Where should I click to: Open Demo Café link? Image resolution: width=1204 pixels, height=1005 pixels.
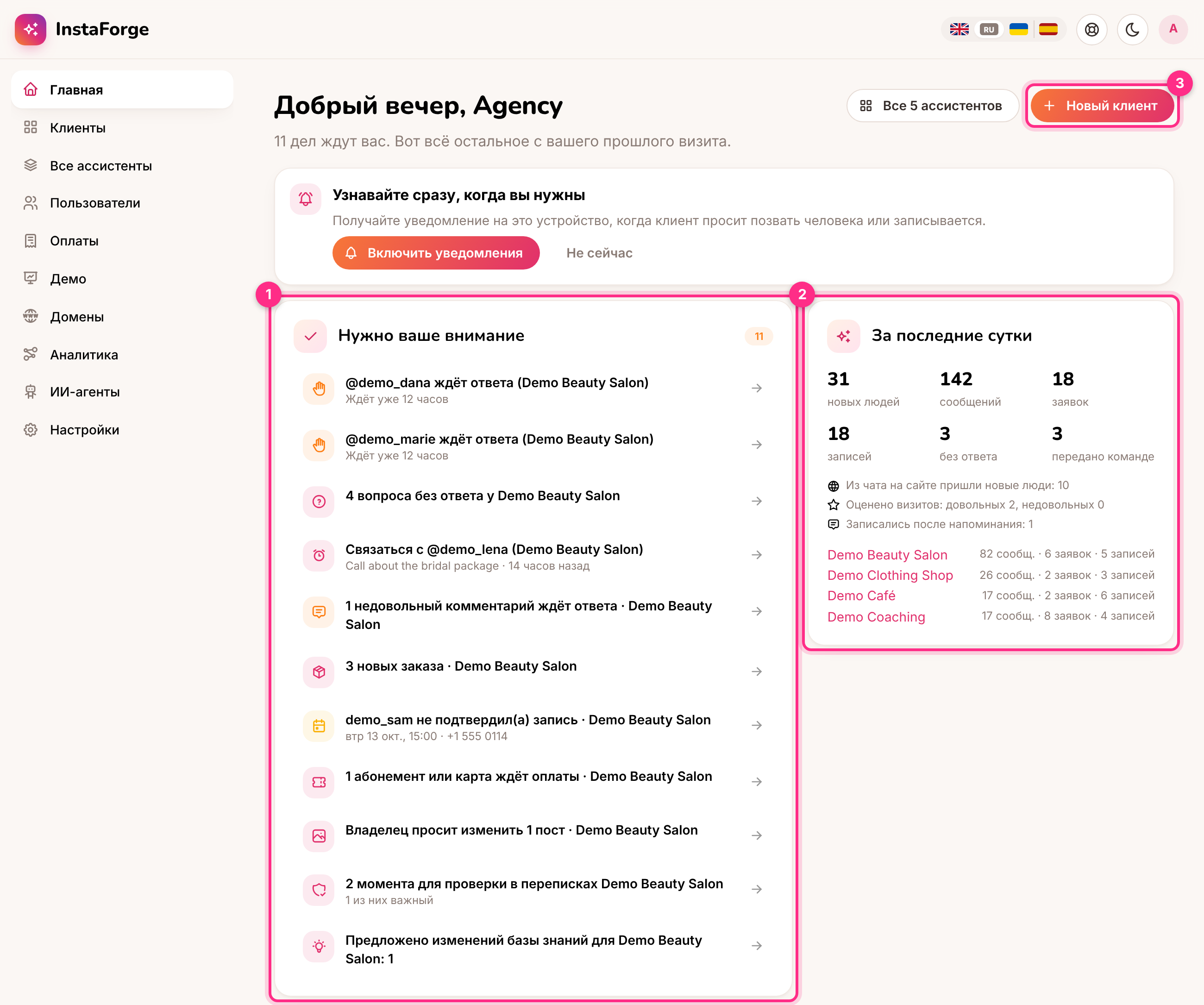(861, 596)
